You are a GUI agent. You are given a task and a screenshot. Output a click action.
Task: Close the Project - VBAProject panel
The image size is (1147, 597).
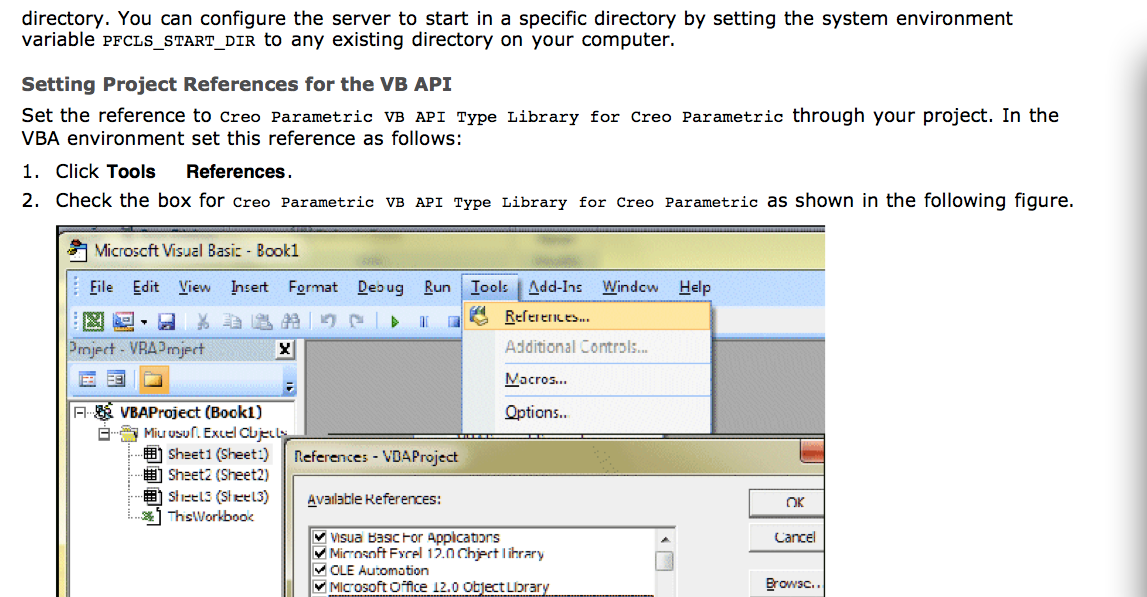(285, 349)
